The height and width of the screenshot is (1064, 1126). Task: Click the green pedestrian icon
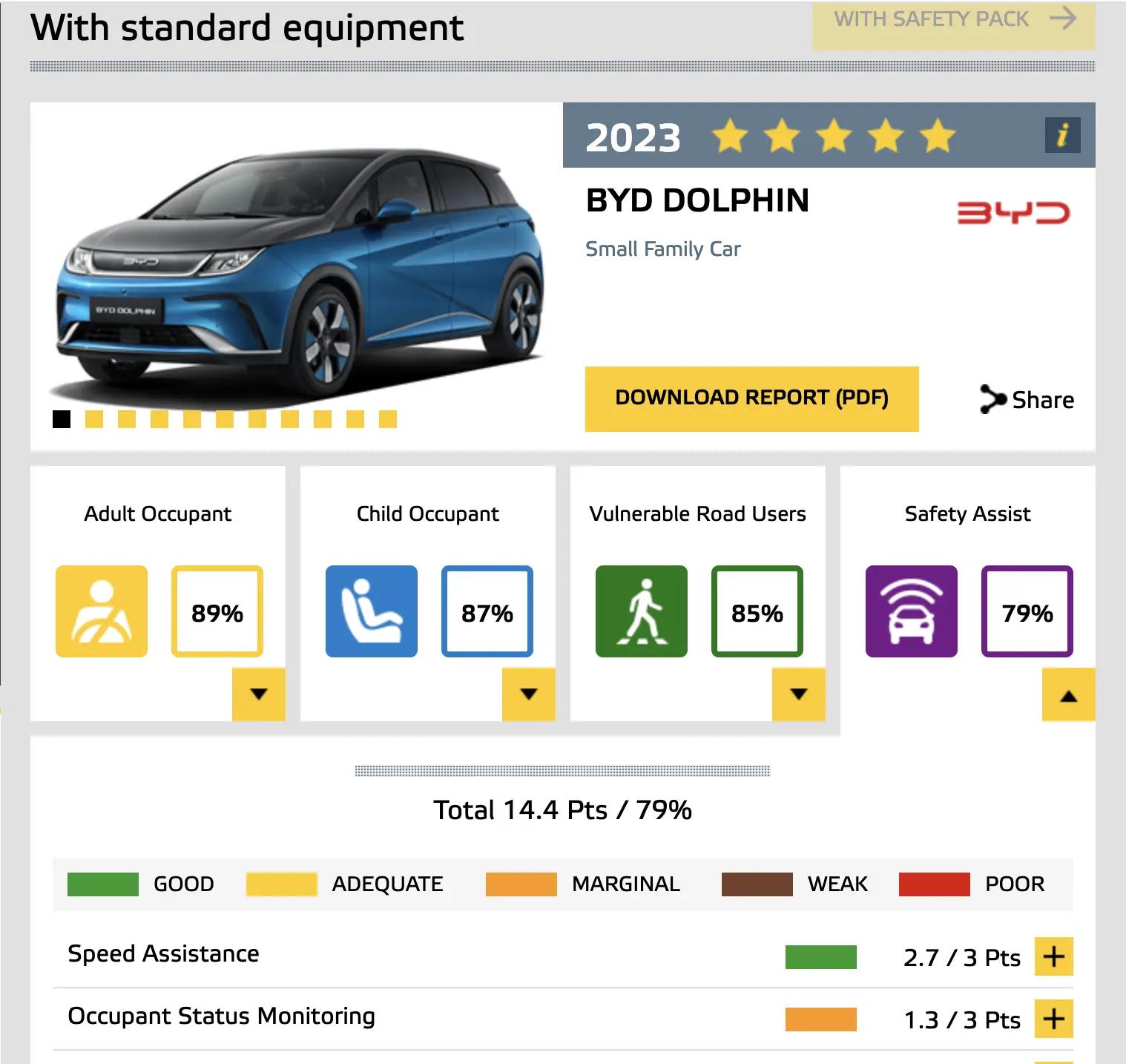coord(642,611)
